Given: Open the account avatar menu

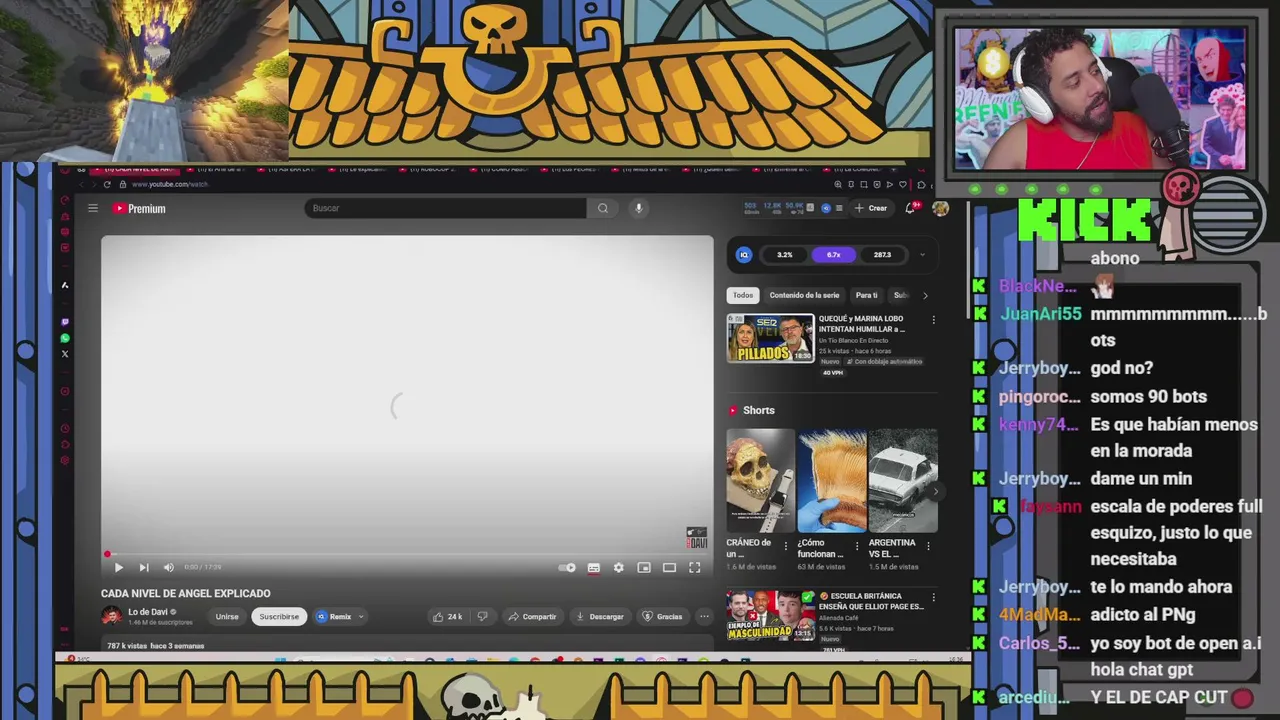Looking at the screenshot, I should coord(940,208).
